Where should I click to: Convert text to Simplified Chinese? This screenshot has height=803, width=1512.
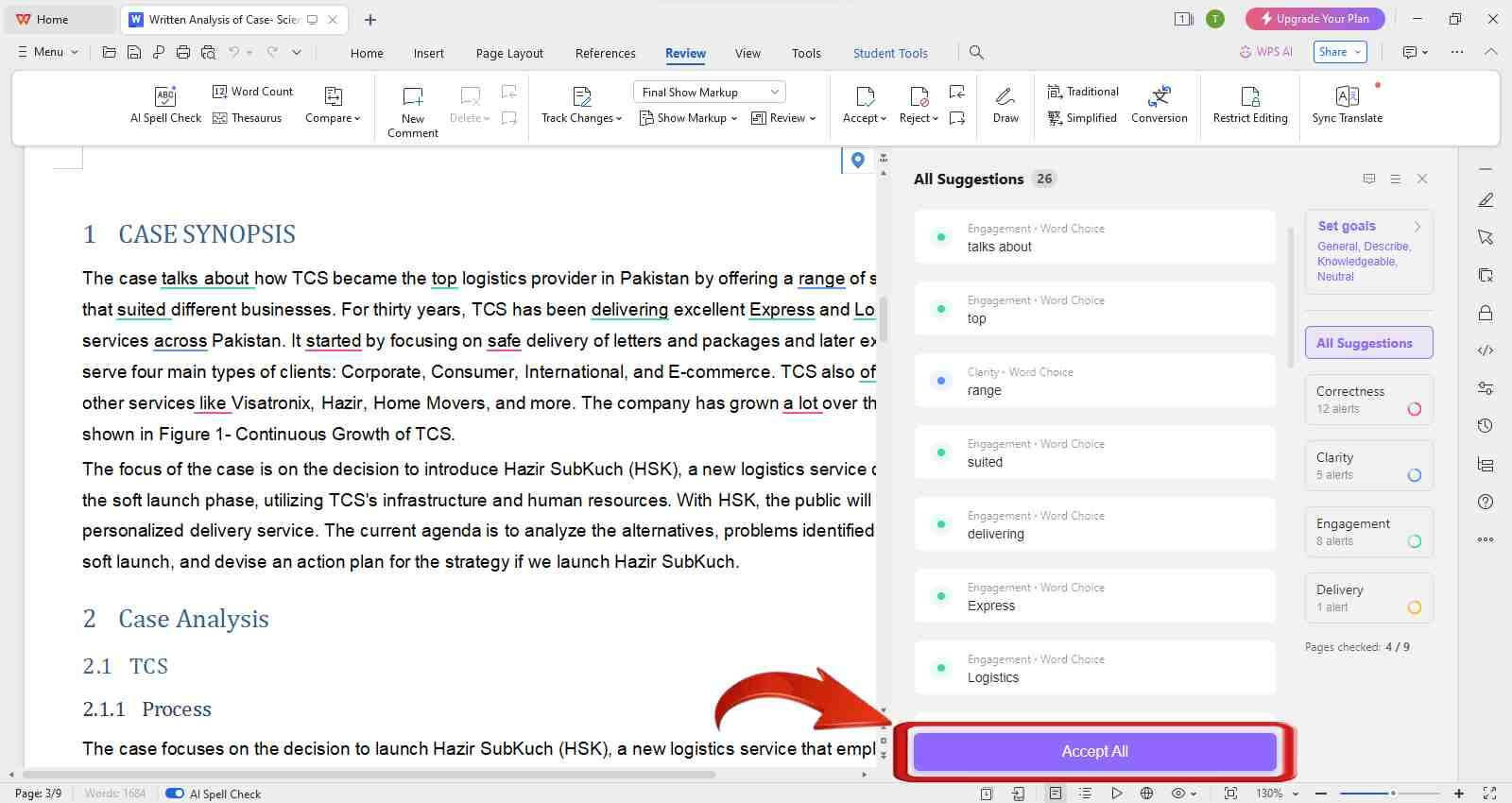point(1082,118)
